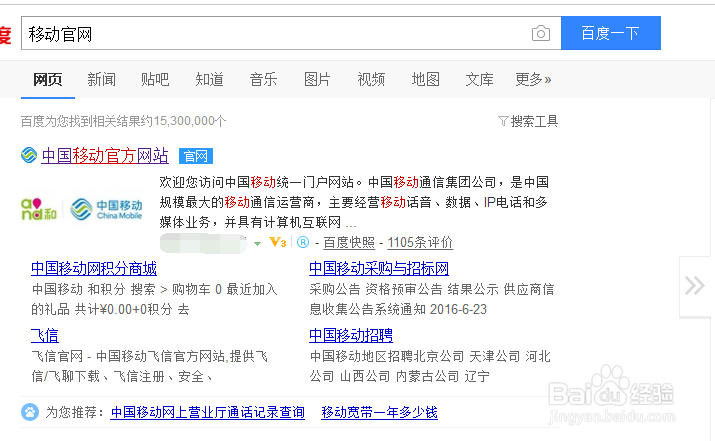715x441 pixels.
Task: Click the V3 credibility badge icon
Action: [x=278, y=242]
